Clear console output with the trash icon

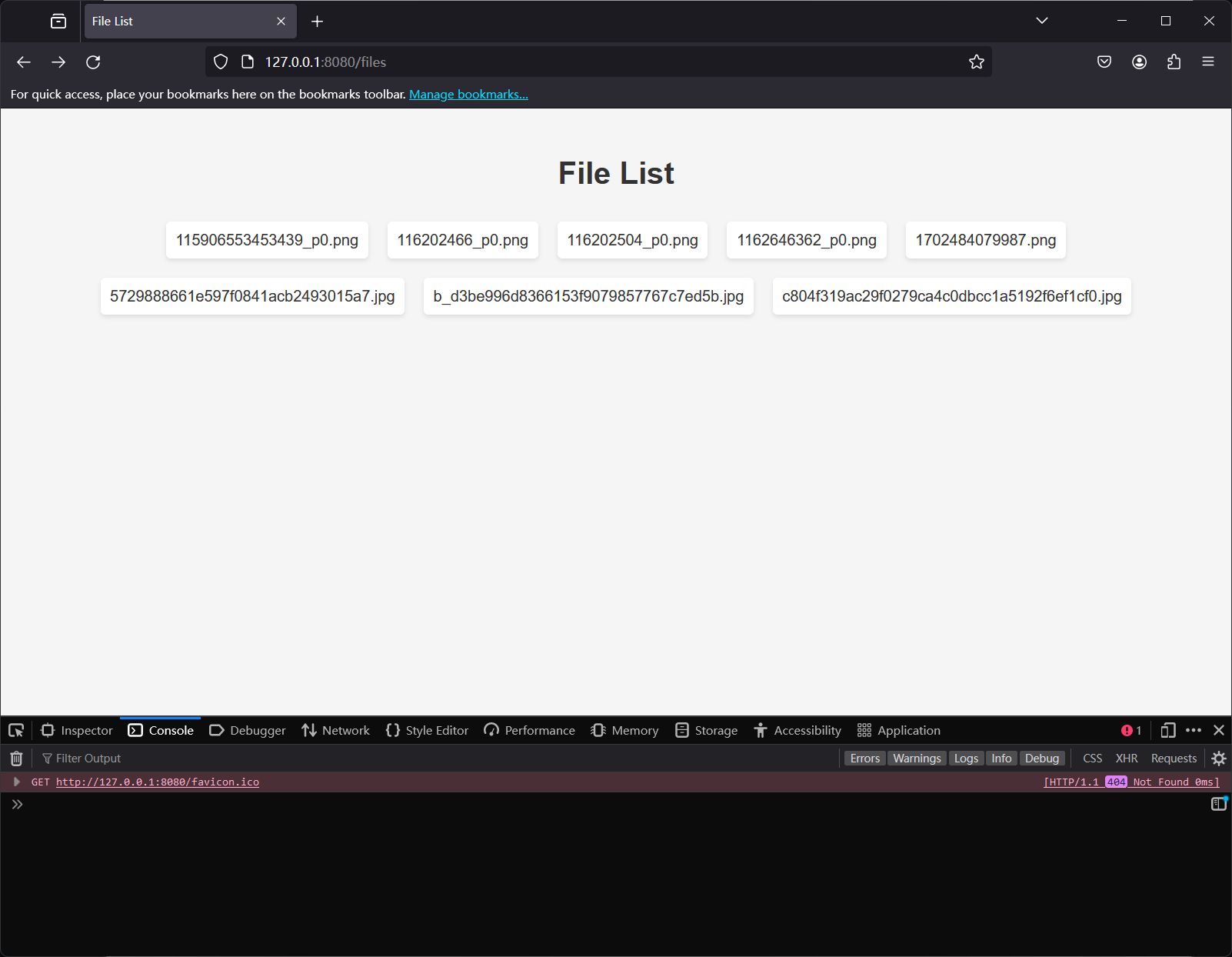tap(16, 759)
